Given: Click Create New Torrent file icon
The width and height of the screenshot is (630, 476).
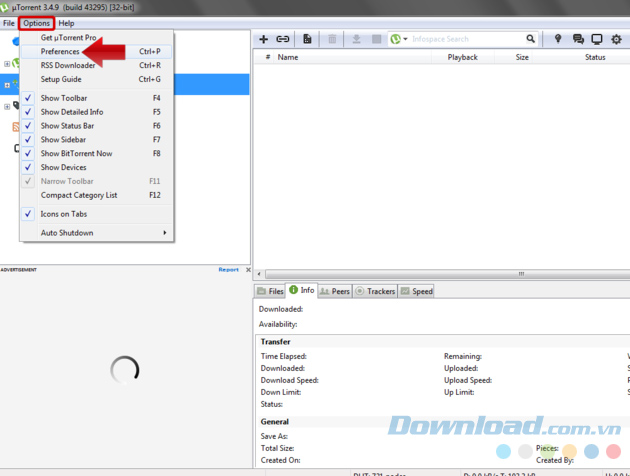Looking at the screenshot, I should [307, 39].
